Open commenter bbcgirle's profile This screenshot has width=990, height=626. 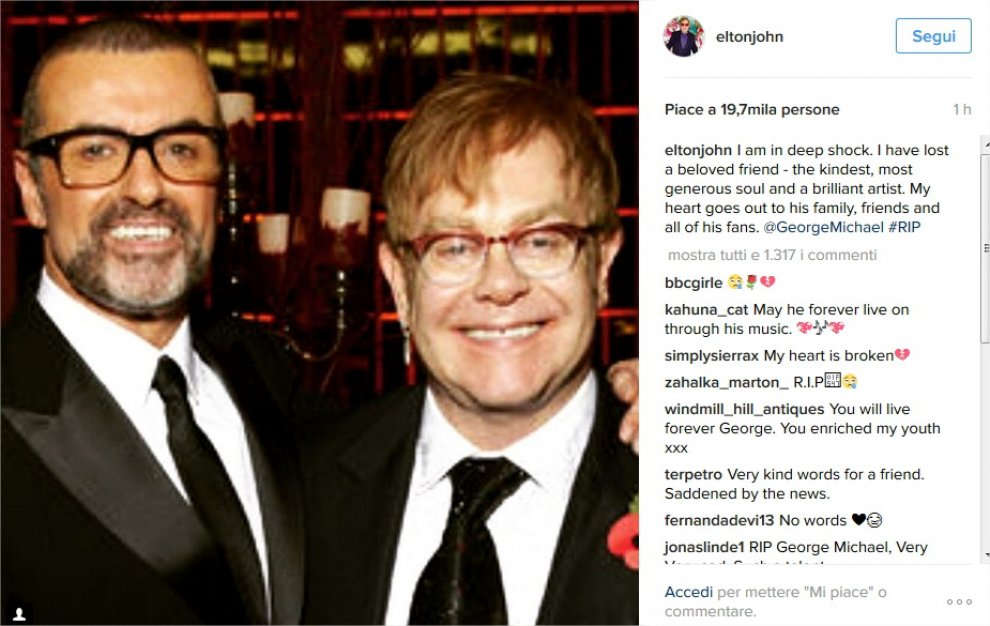click(693, 282)
